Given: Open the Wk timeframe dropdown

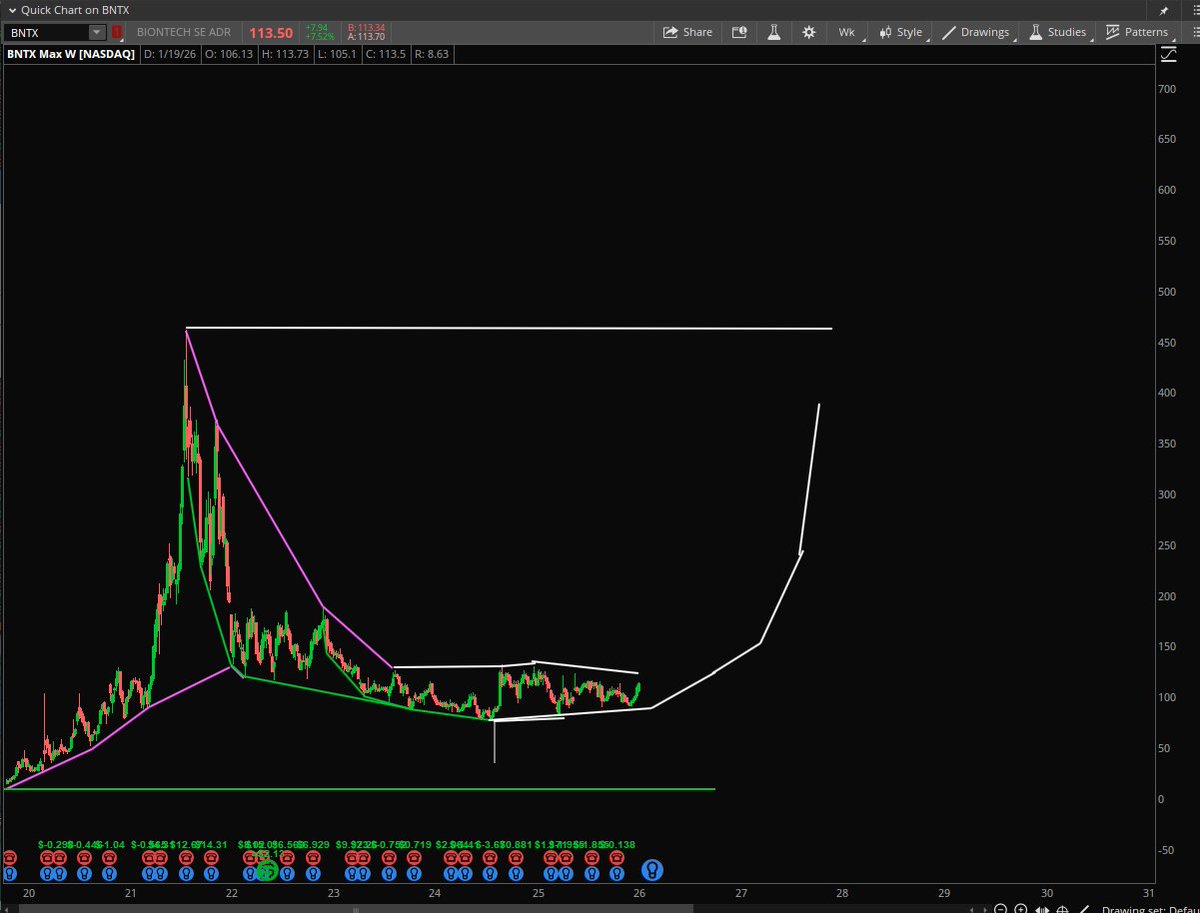Looking at the screenshot, I should pyautogui.click(x=847, y=32).
